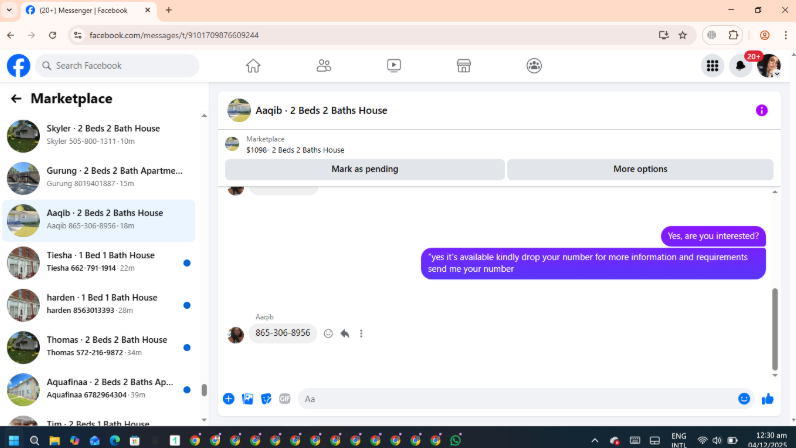Screen dimensions: 796x448
Task: Open Aquafinaa 2 Beds 2 Baths chat
Action: (99, 389)
